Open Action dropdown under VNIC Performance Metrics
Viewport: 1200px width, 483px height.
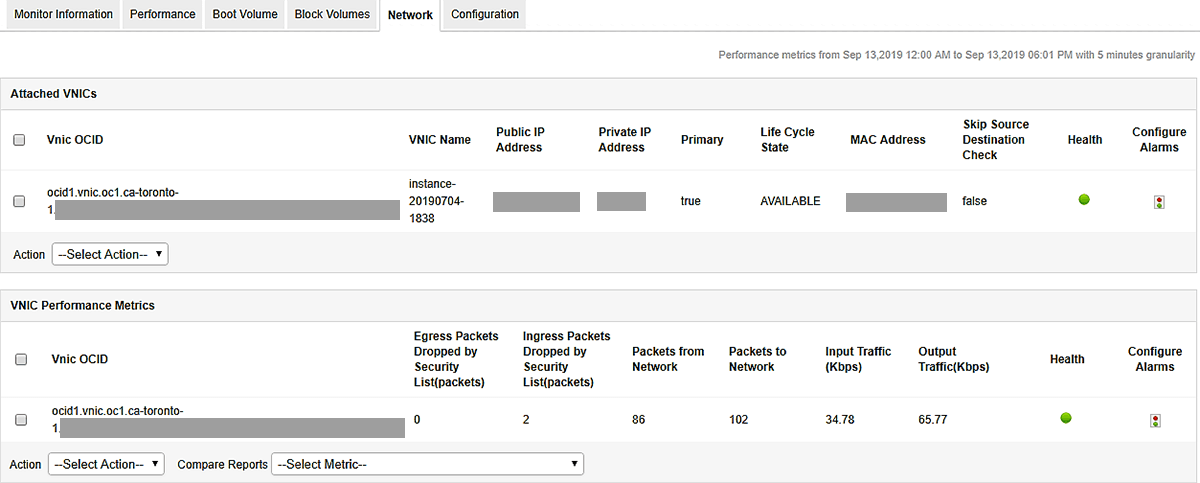pyautogui.click(x=106, y=464)
